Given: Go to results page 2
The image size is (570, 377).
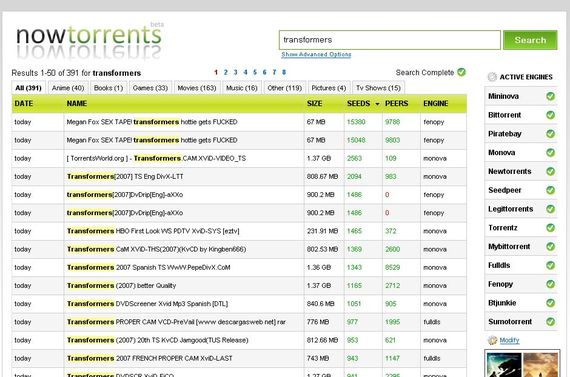Looking at the screenshot, I should [x=225, y=72].
